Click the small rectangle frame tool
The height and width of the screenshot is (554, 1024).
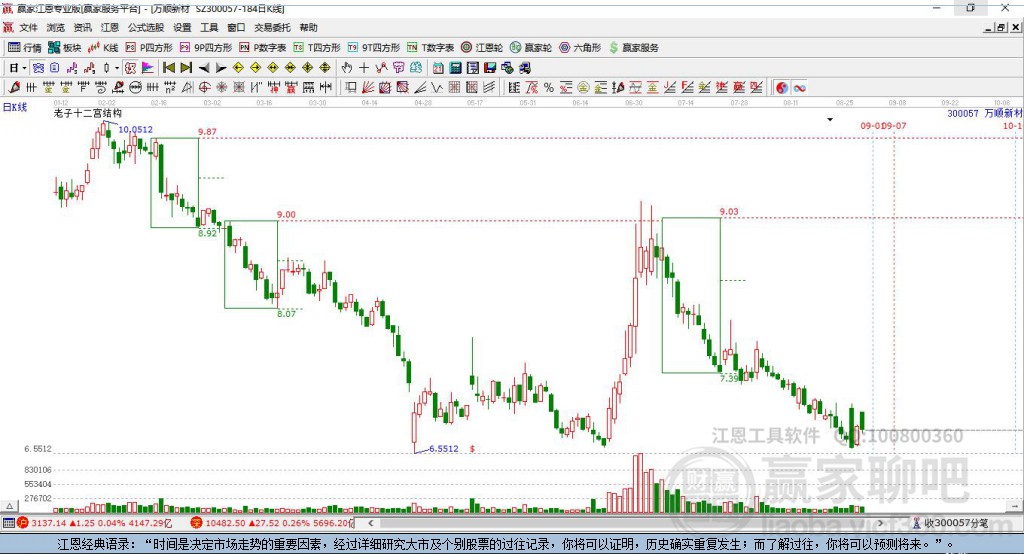(351, 88)
